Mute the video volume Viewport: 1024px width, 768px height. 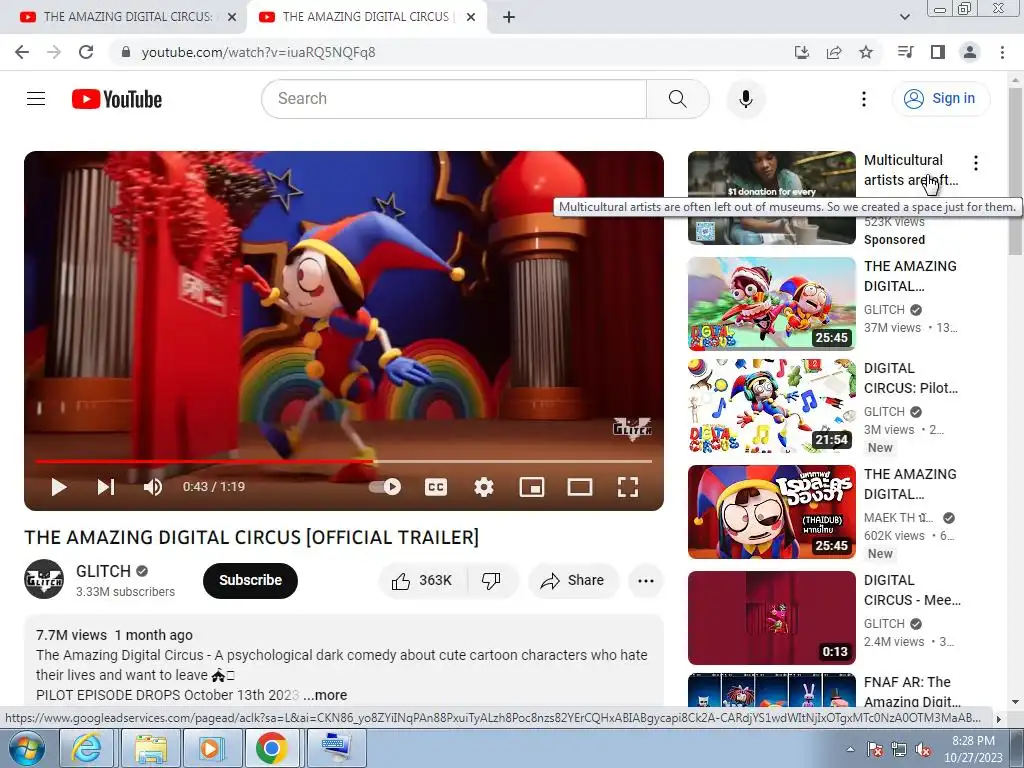(152, 487)
